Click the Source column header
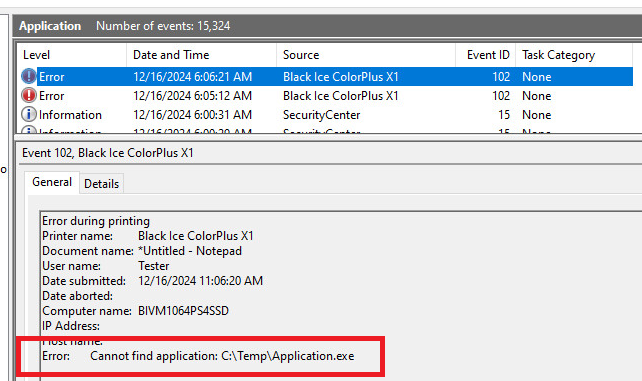Viewport: 642px width, 381px height. 366,55
